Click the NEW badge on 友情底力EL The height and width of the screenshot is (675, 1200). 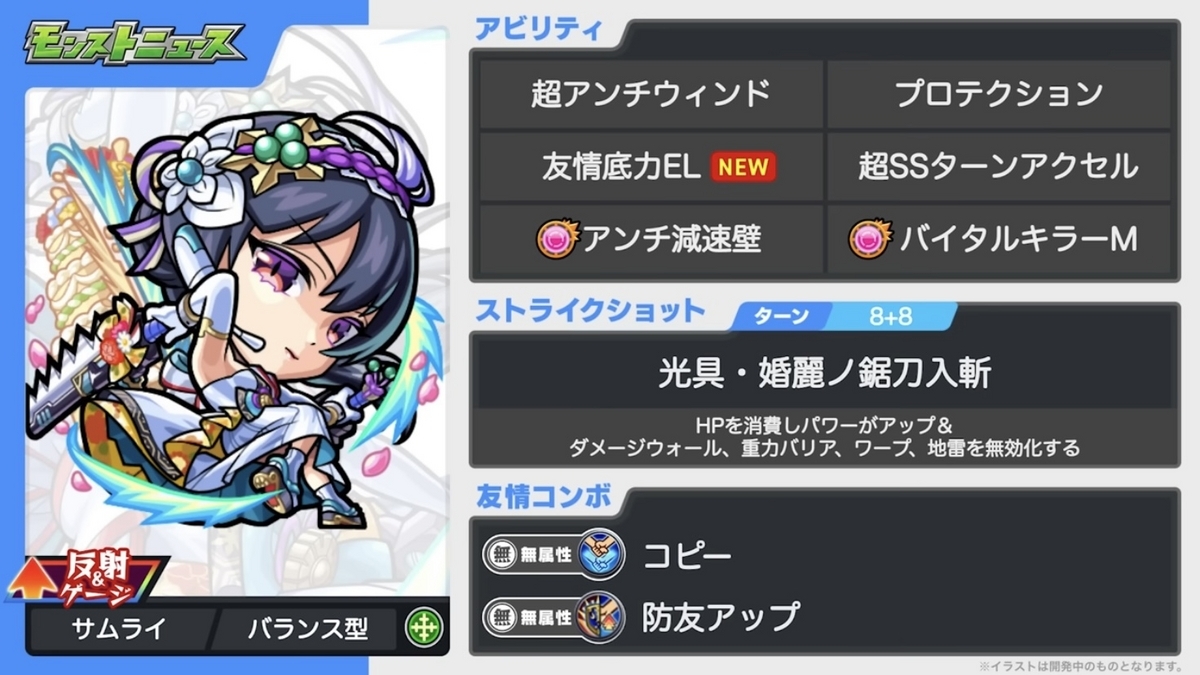coord(743,167)
